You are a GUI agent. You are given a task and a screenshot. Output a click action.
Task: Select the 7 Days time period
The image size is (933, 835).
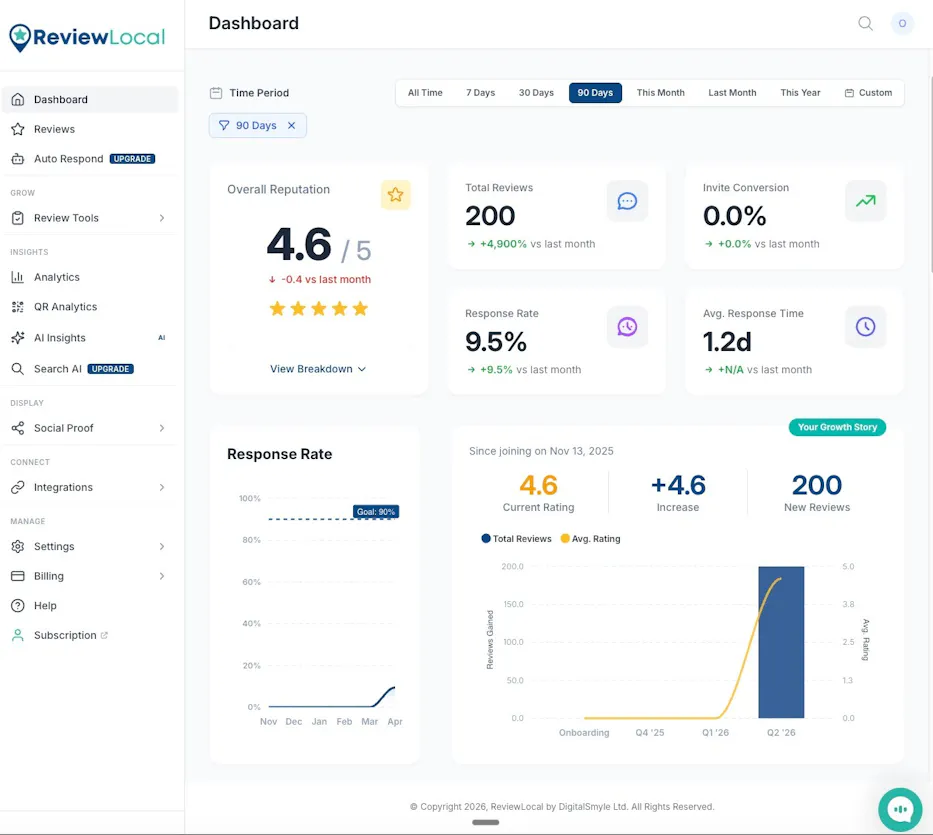[x=480, y=93]
